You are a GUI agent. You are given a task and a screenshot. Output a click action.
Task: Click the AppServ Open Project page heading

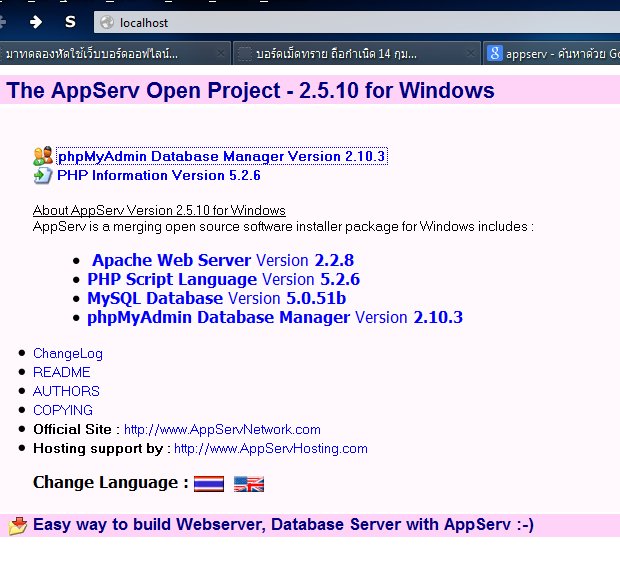pos(250,90)
